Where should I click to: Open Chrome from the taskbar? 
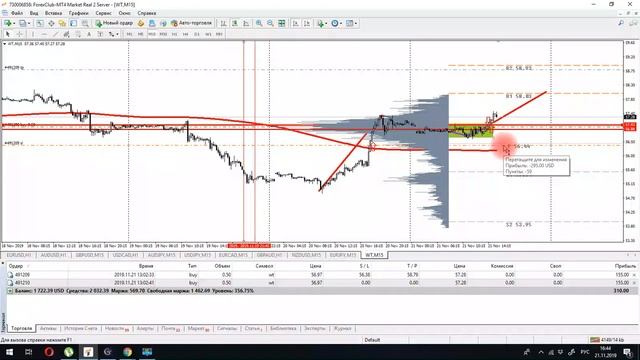tap(127, 351)
